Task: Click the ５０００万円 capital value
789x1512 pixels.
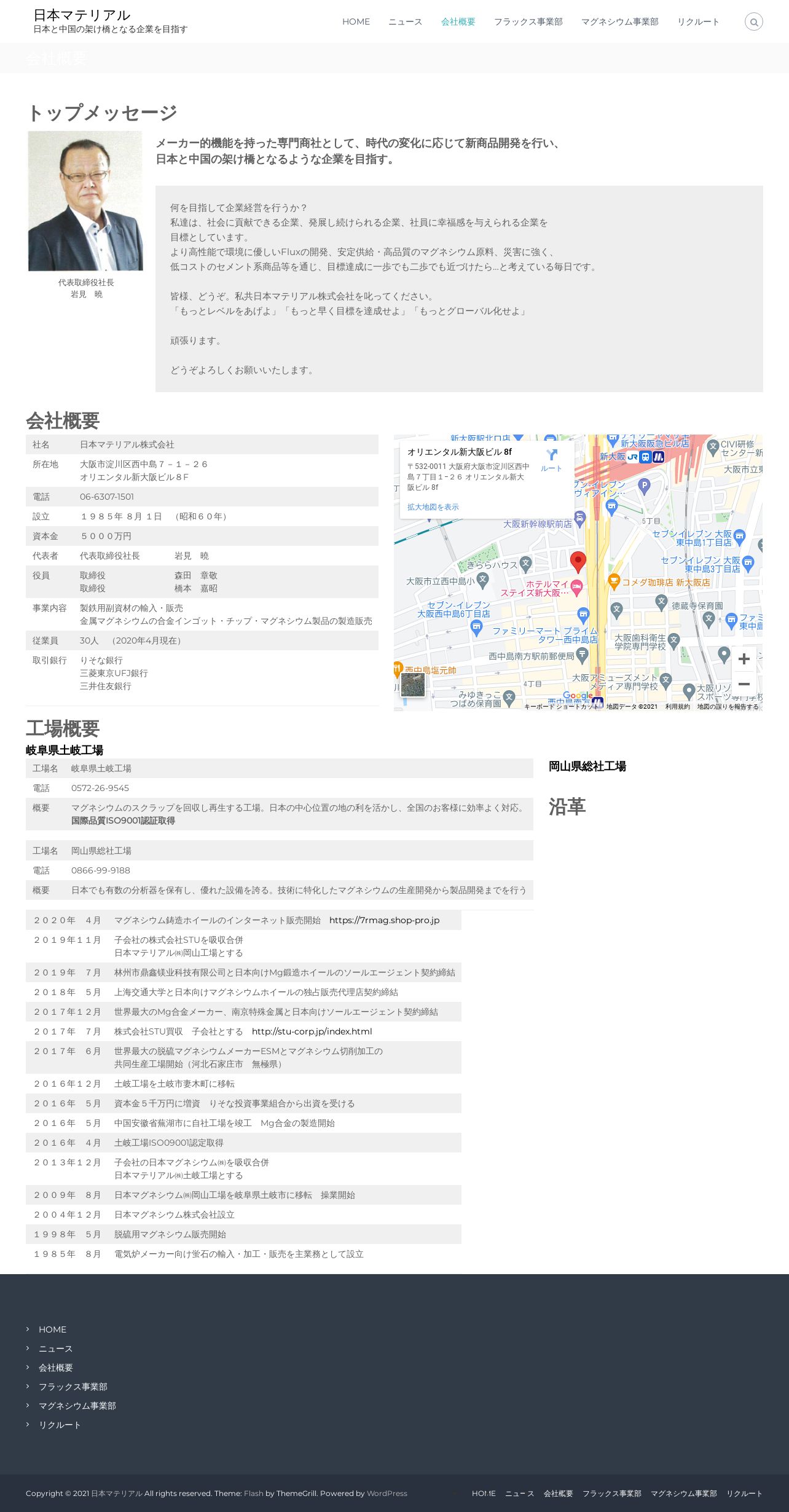Action: [106, 536]
